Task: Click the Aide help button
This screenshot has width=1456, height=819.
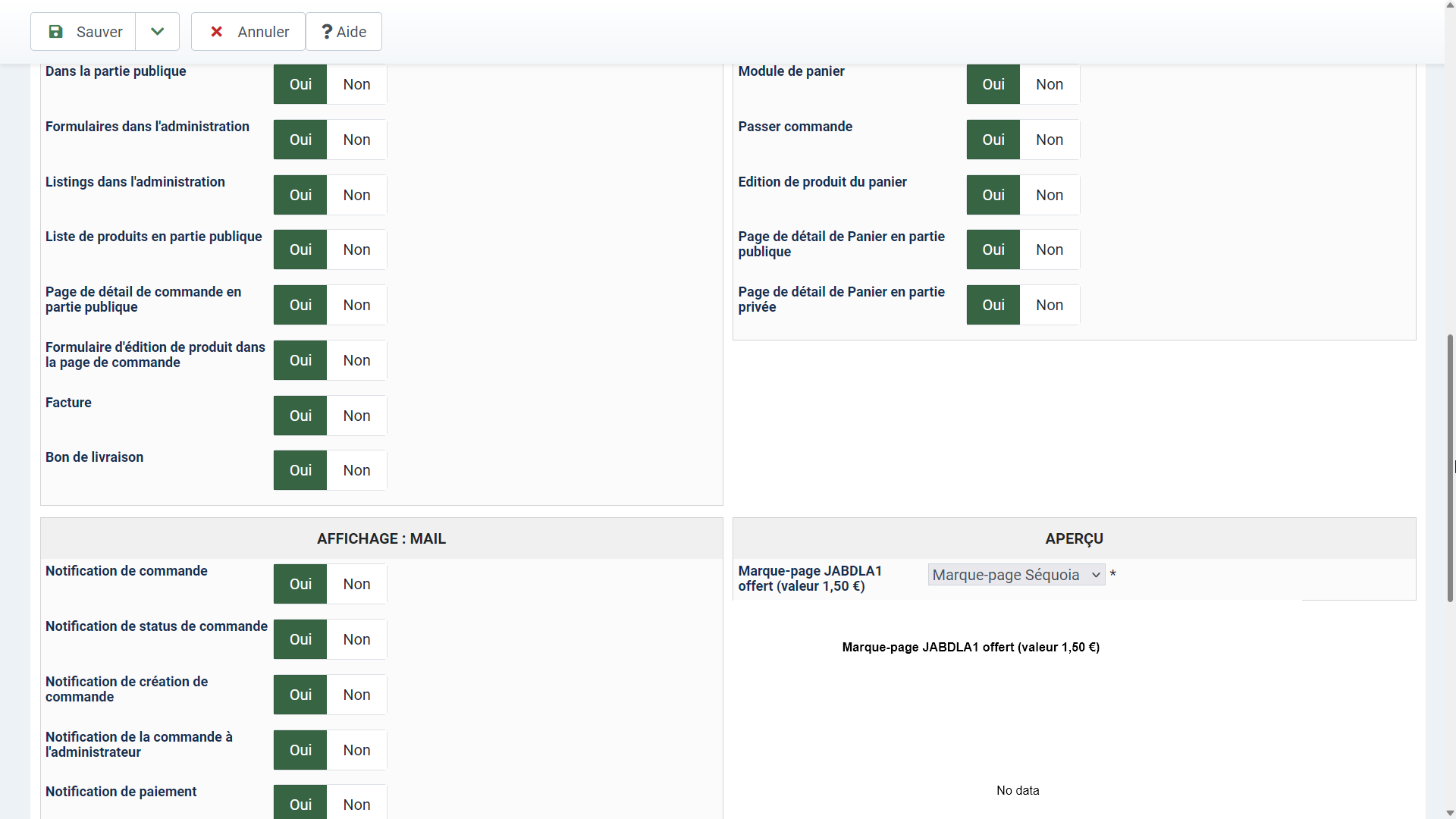Action: pos(344,32)
